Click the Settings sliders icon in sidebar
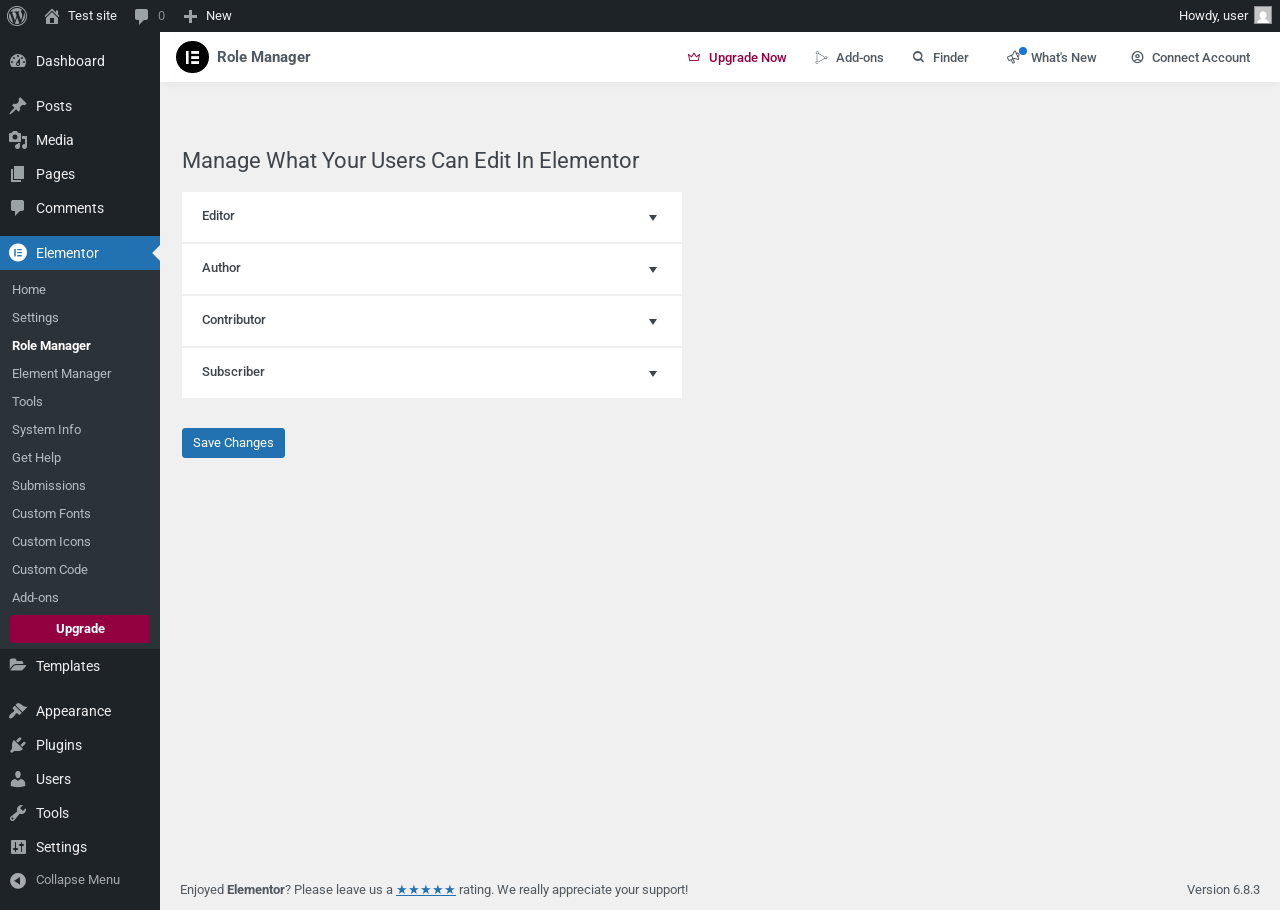 coord(18,847)
